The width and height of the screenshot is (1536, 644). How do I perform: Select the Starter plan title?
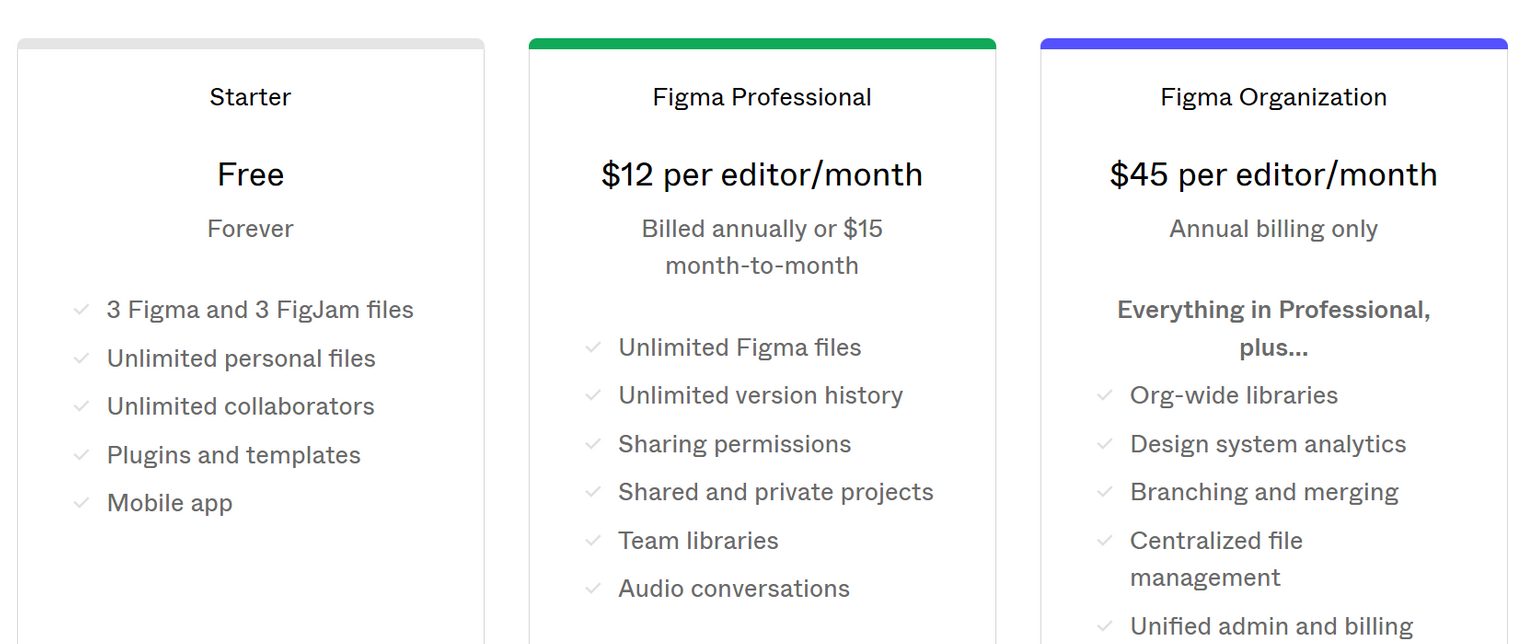tap(250, 97)
